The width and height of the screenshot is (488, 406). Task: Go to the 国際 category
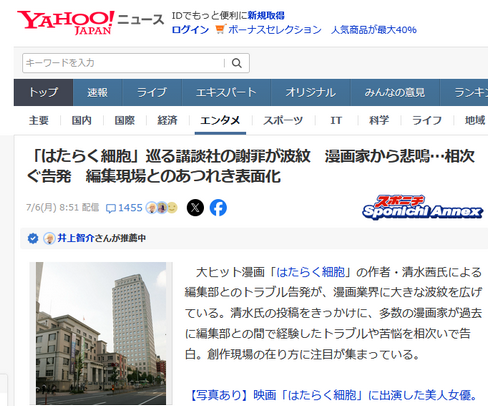(124, 120)
